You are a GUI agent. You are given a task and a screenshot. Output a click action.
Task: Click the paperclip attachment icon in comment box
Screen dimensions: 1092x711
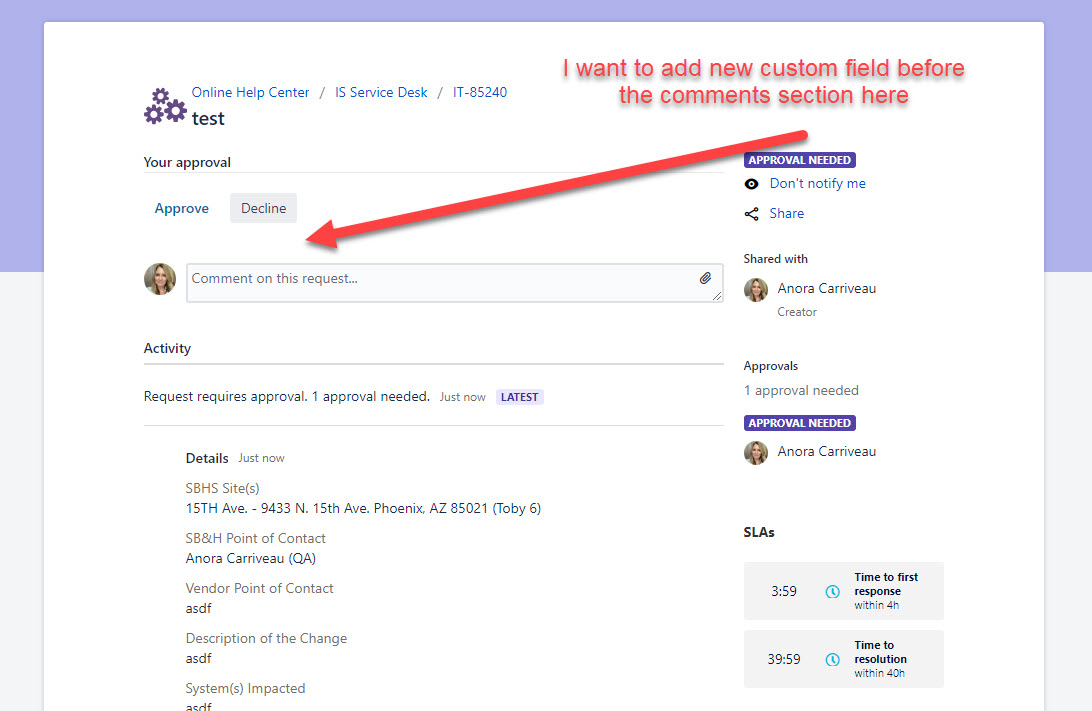(705, 279)
